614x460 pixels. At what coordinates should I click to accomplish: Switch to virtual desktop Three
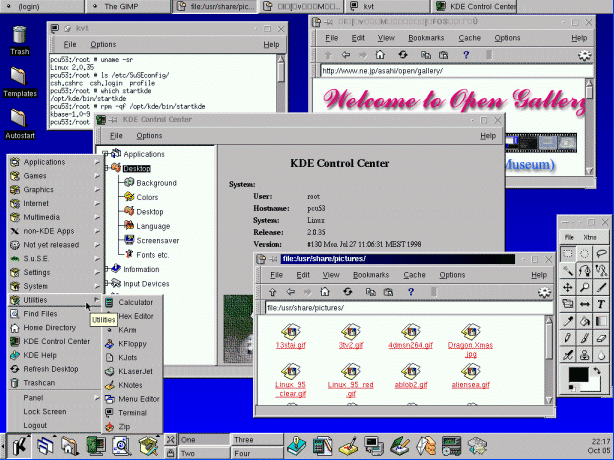[x=256, y=440]
